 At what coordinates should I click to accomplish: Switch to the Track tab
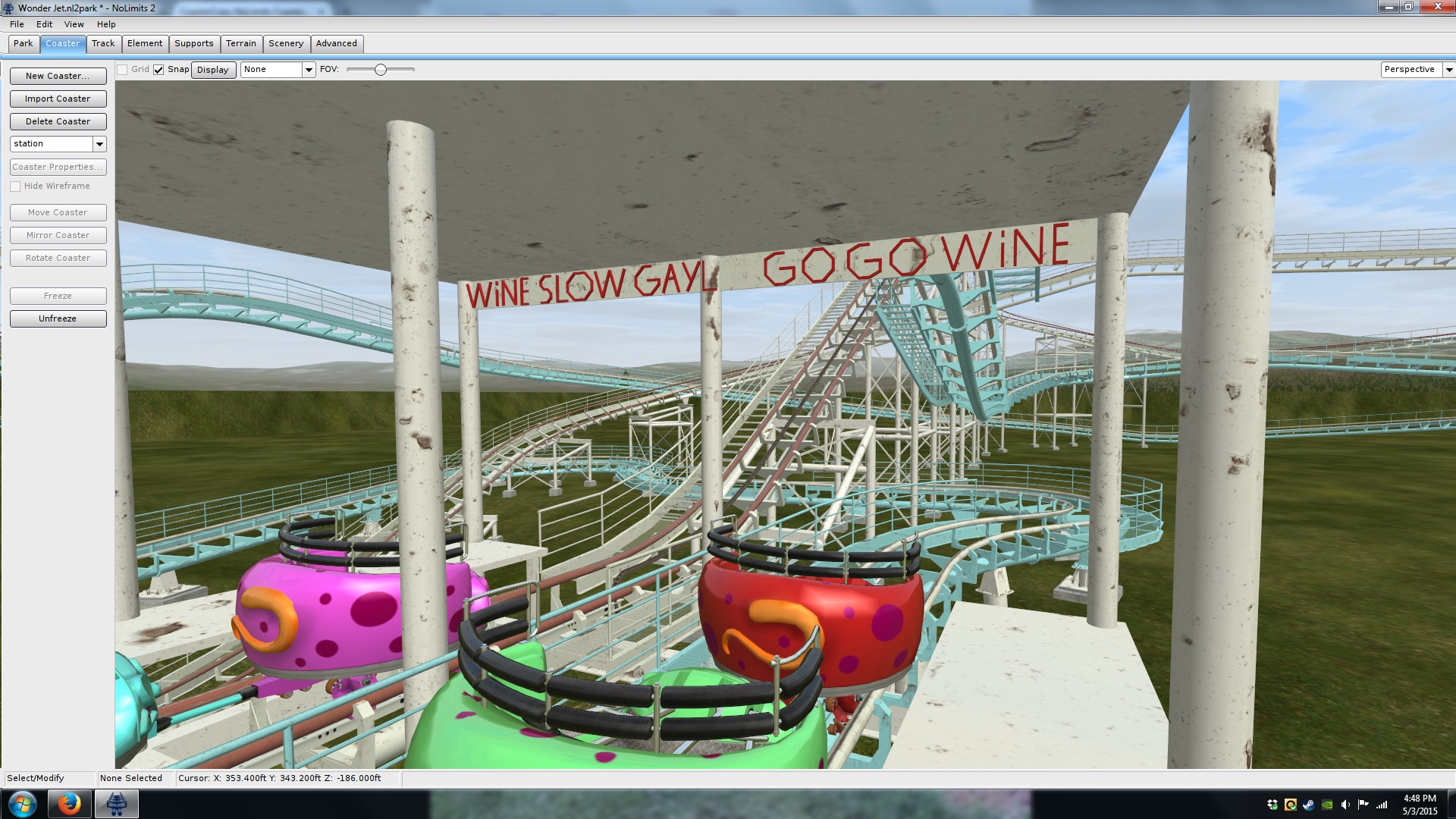[103, 44]
